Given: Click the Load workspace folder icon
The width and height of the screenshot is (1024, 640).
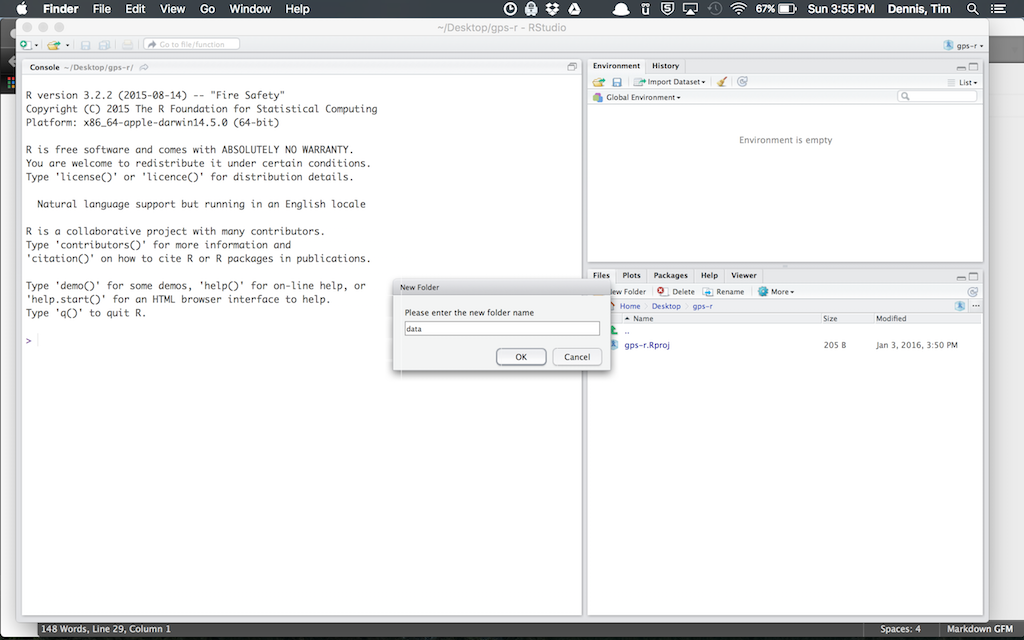Looking at the screenshot, I should pos(599,82).
